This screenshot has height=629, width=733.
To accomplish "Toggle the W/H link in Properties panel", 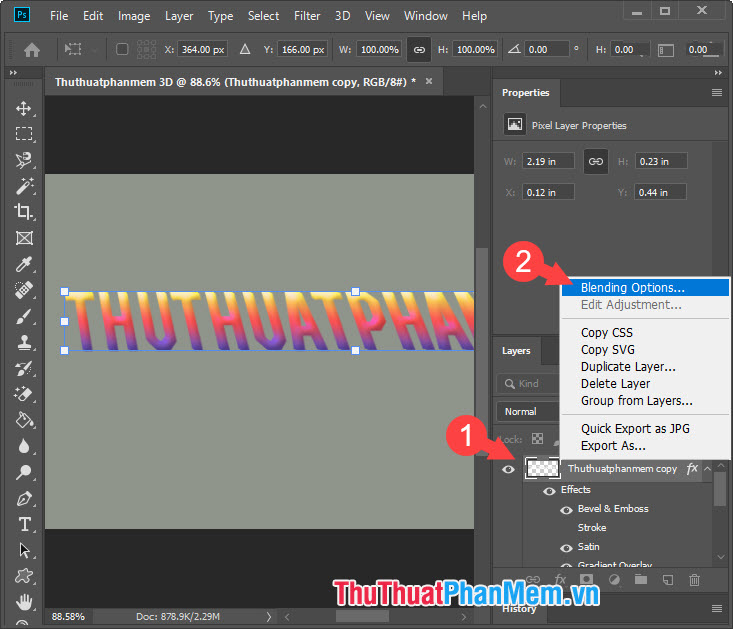I will point(596,161).
